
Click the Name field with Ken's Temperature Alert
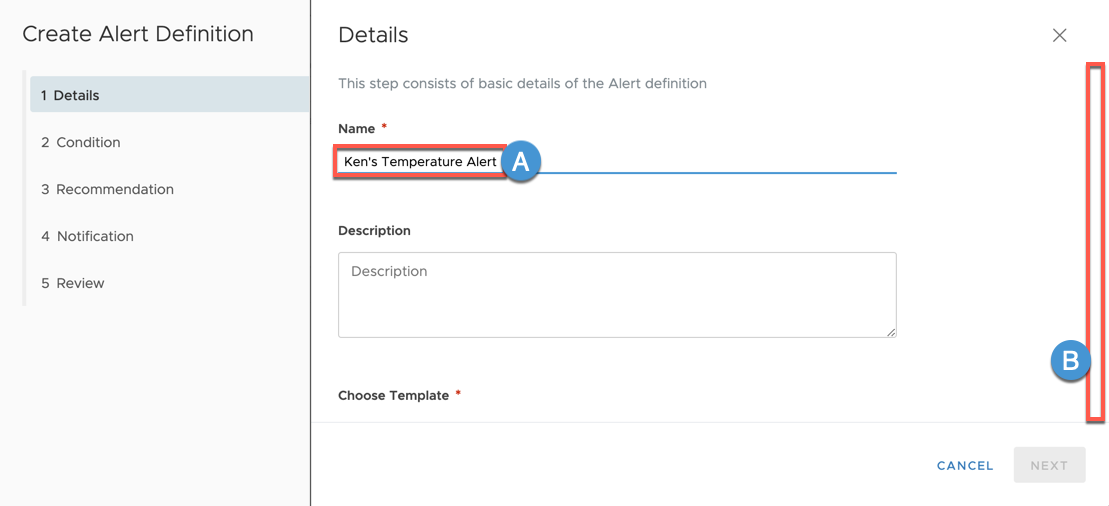pos(617,162)
